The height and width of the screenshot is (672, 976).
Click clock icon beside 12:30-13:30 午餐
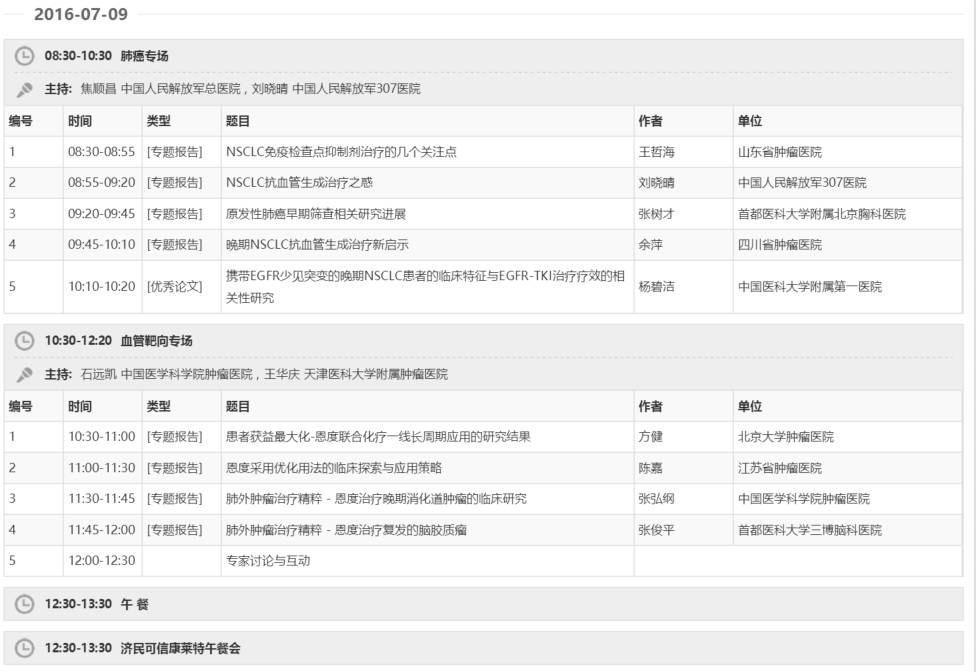(24, 604)
